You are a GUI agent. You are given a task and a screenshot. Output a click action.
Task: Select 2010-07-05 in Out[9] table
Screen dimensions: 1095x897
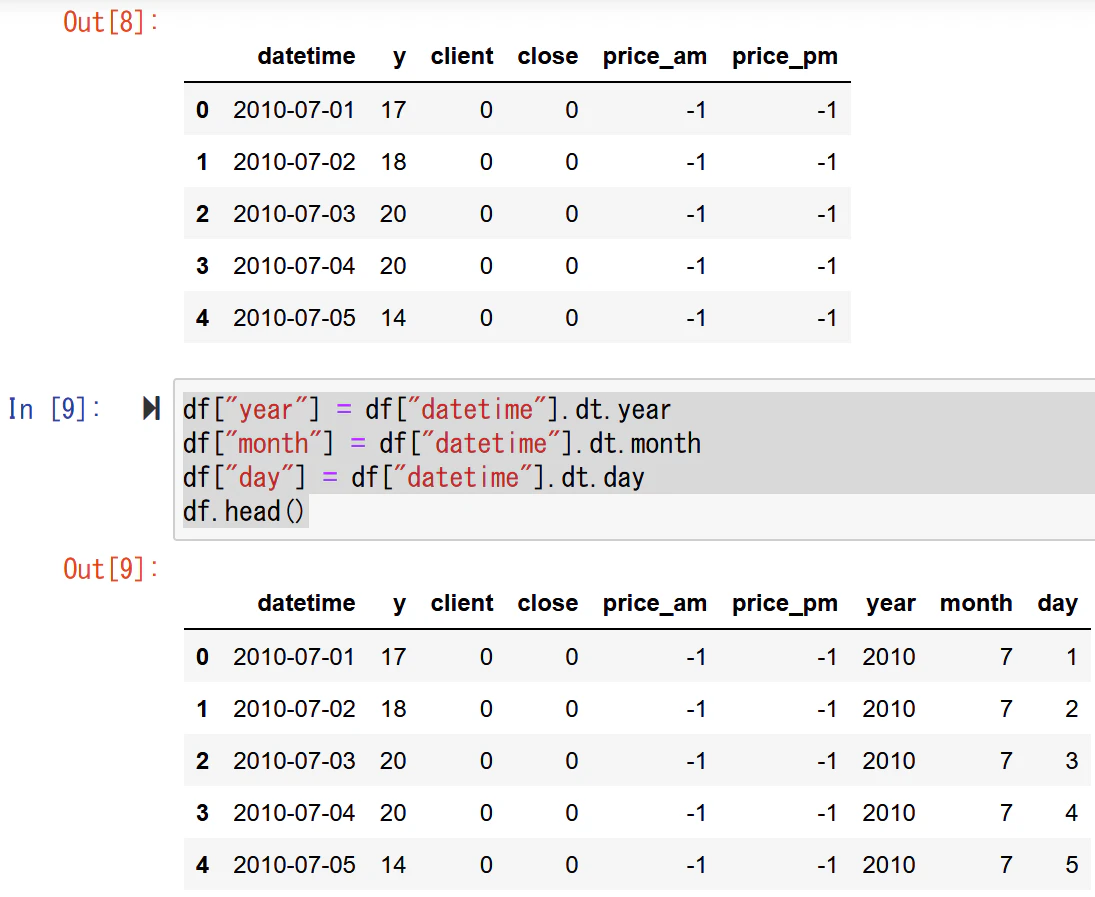click(x=293, y=865)
